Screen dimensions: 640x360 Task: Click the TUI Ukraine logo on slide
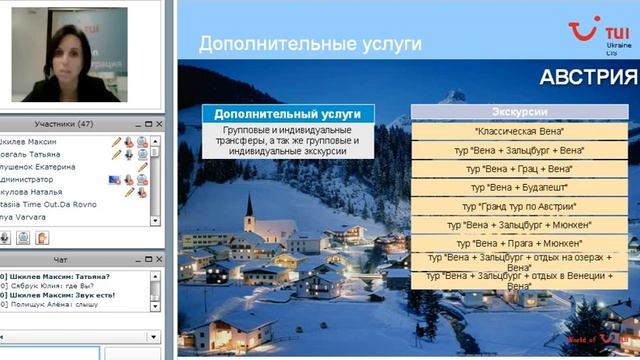(600, 36)
